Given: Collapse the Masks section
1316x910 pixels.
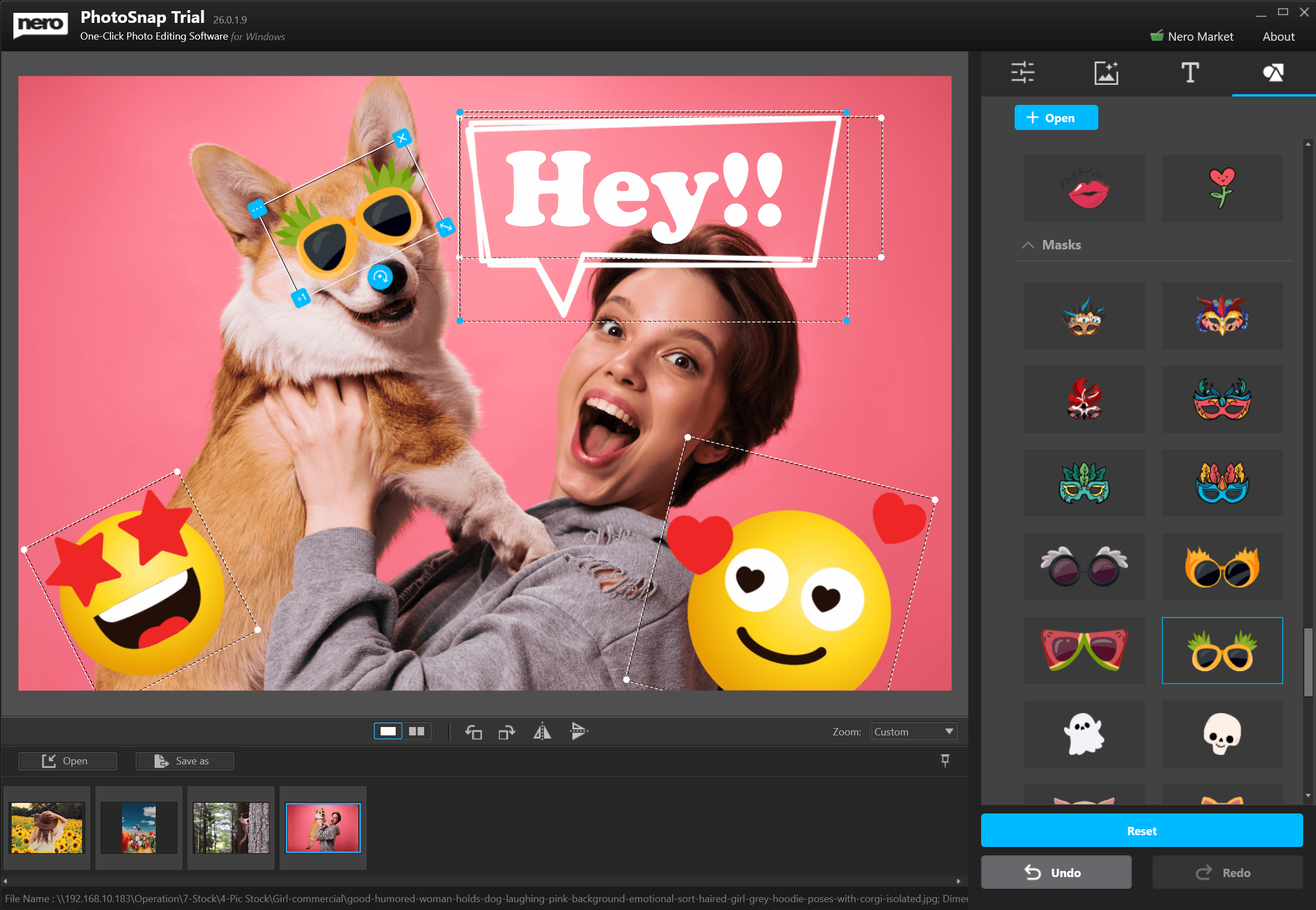Looking at the screenshot, I should click(1027, 245).
